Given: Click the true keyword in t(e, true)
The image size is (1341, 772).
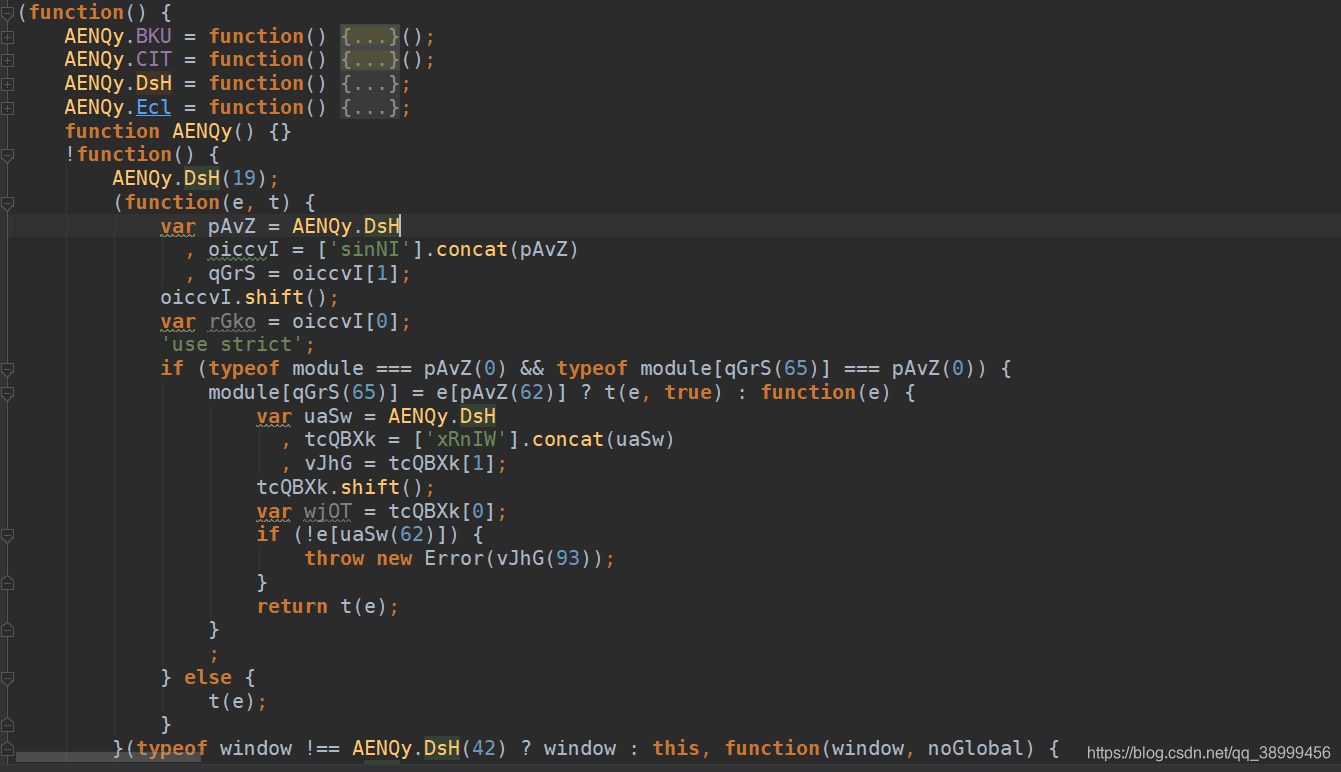Looking at the screenshot, I should pyautogui.click(x=688, y=392).
